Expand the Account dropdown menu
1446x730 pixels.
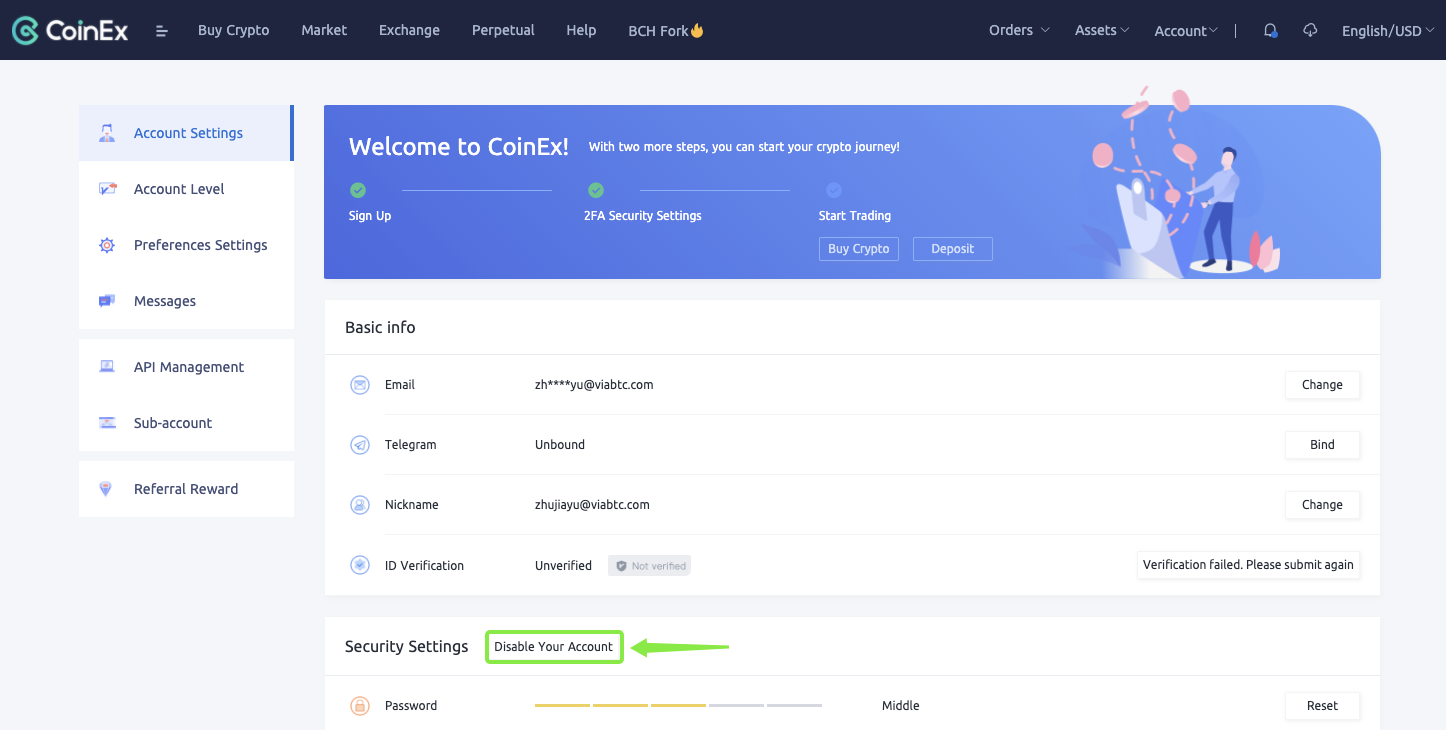point(1185,31)
